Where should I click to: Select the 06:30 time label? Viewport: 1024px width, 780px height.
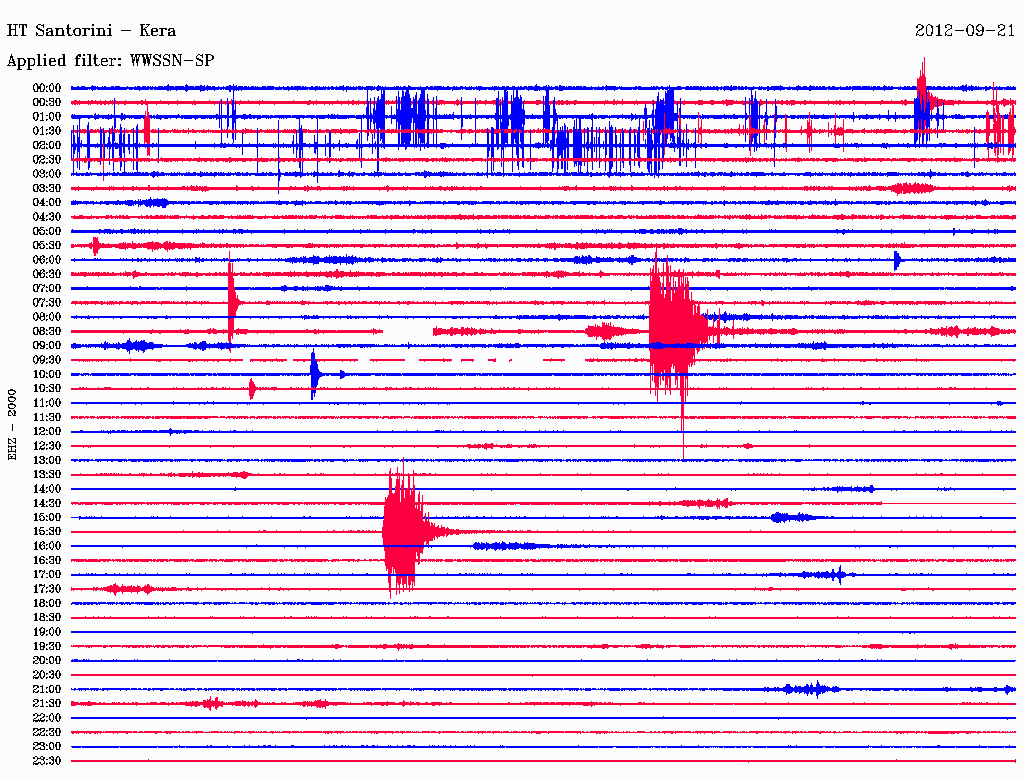[47, 274]
